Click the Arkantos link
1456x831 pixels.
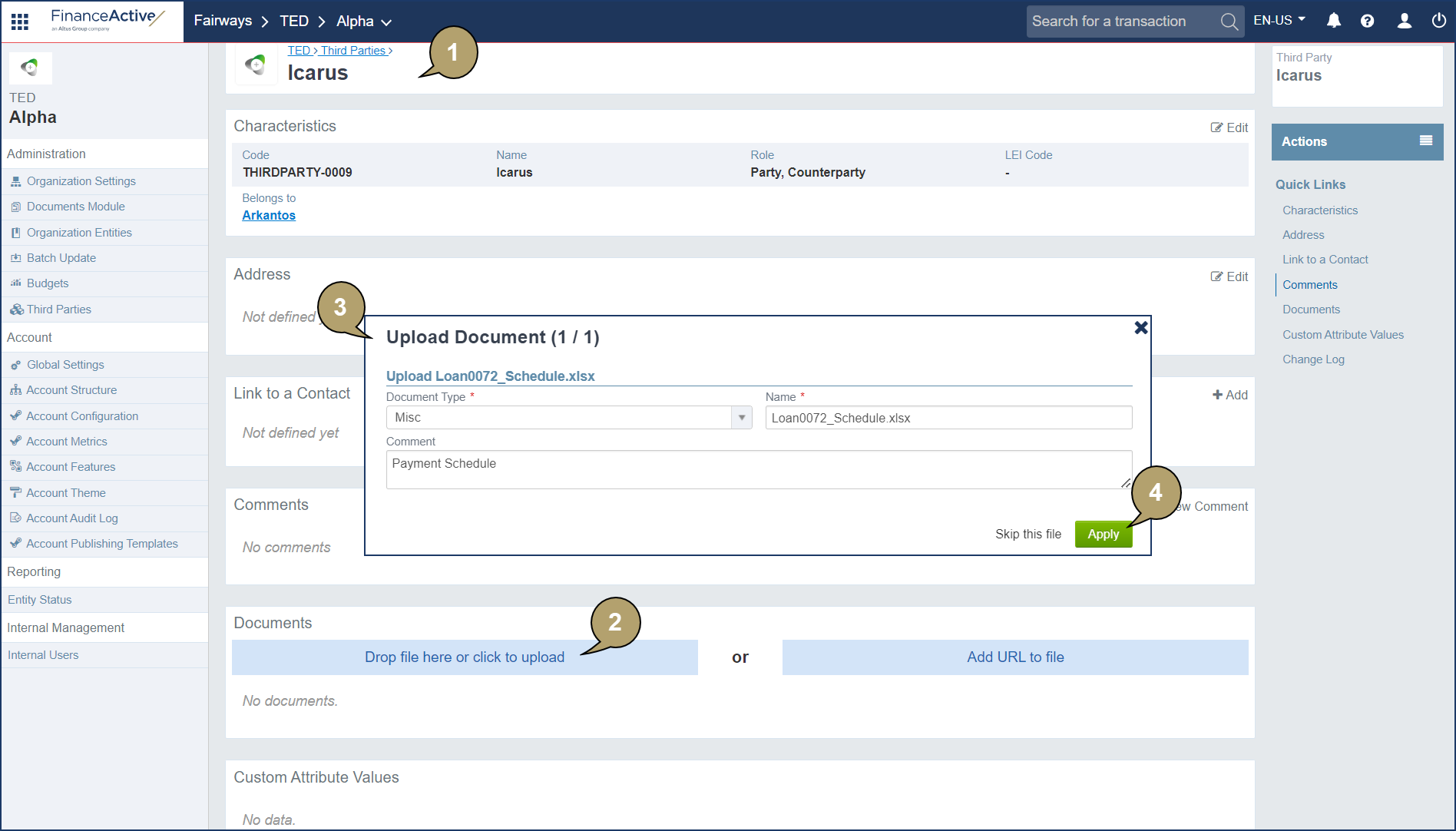(x=269, y=216)
